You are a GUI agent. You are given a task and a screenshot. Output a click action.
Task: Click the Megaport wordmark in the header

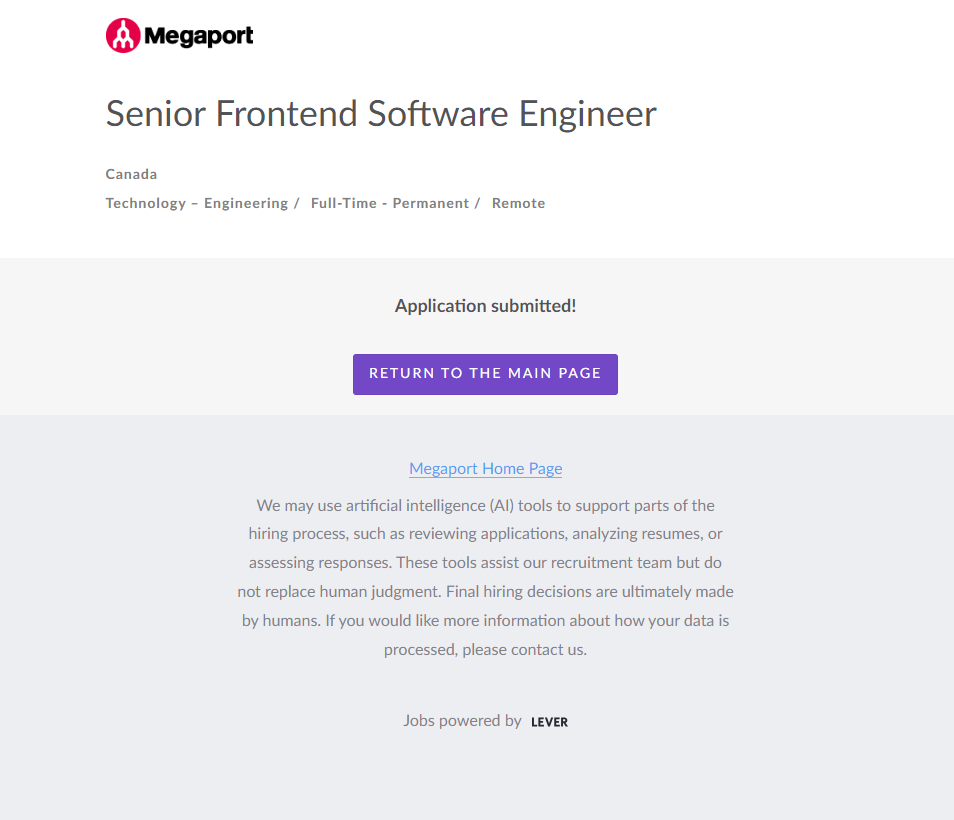pyautogui.click(x=198, y=37)
